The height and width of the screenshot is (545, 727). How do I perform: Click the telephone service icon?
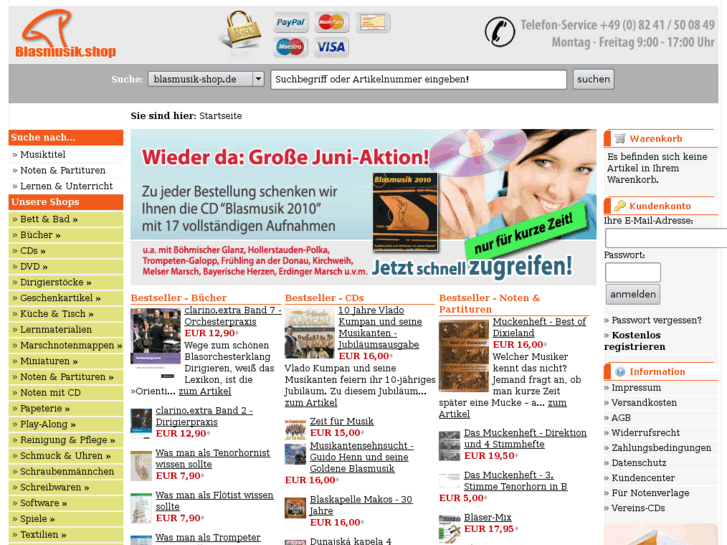coord(499,32)
